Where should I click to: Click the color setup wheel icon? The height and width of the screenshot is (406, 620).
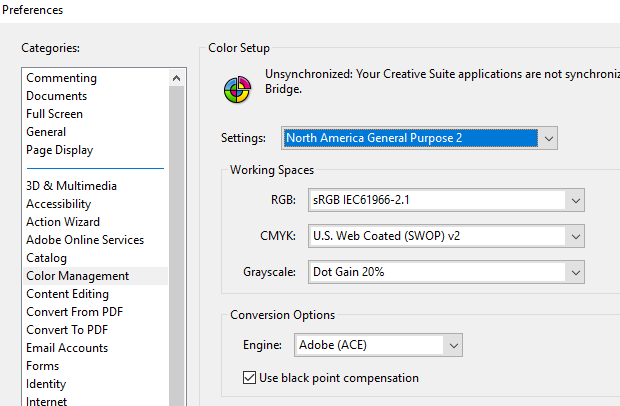(237, 90)
